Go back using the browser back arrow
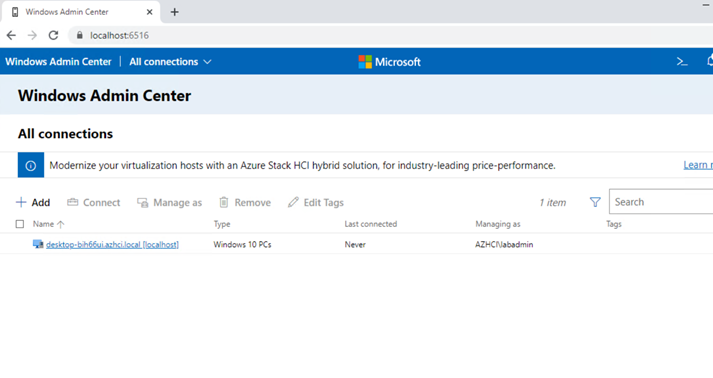The image size is (713, 378). [11, 35]
